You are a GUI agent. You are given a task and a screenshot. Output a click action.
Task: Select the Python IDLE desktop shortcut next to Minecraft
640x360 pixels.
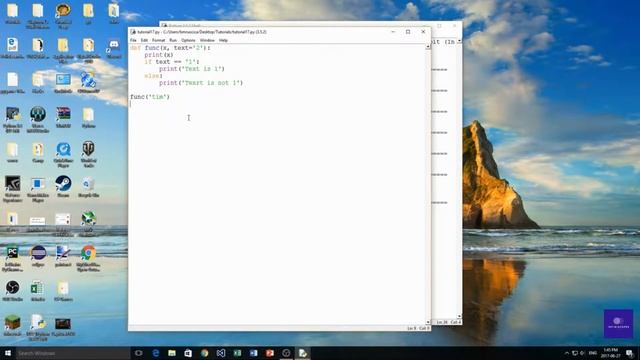click(x=38, y=327)
